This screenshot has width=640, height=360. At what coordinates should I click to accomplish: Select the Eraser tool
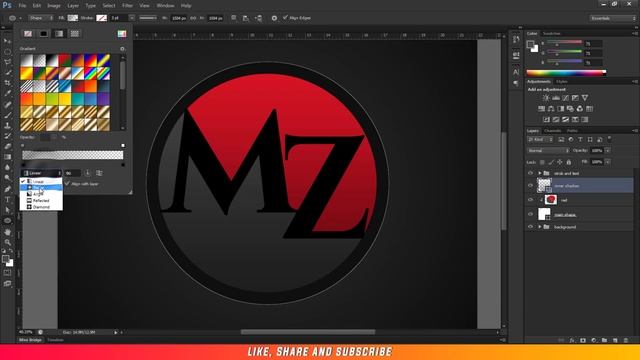tap(7, 146)
